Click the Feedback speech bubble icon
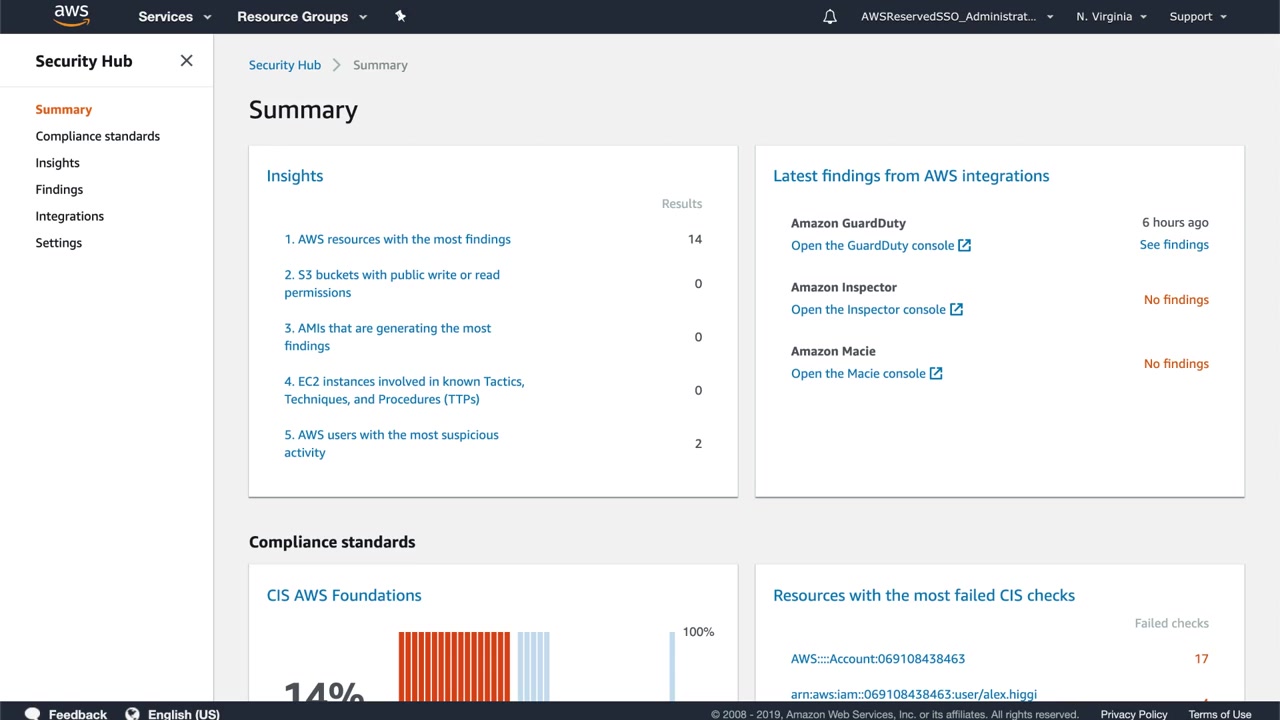The image size is (1280, 720). 32,714
